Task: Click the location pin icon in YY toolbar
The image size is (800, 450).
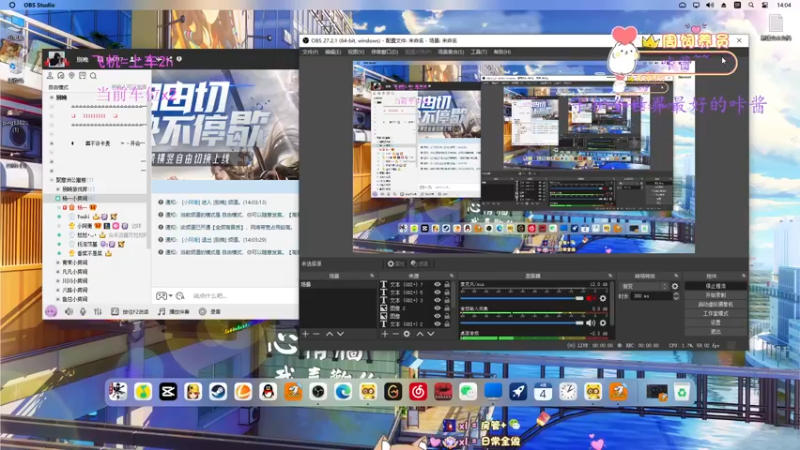Action: tap(71, 76)
